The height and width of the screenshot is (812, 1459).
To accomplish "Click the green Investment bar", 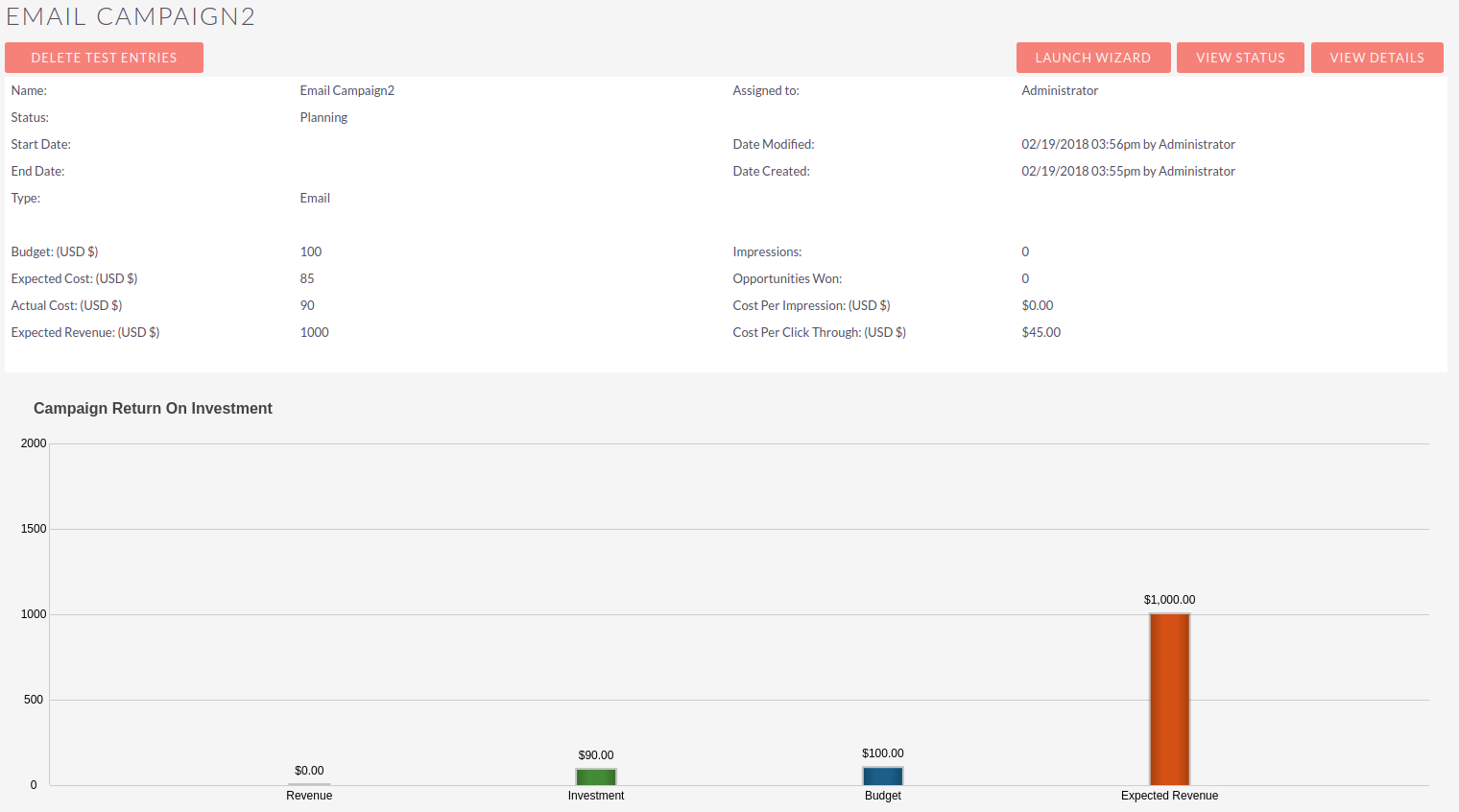I will pos(595,777).
